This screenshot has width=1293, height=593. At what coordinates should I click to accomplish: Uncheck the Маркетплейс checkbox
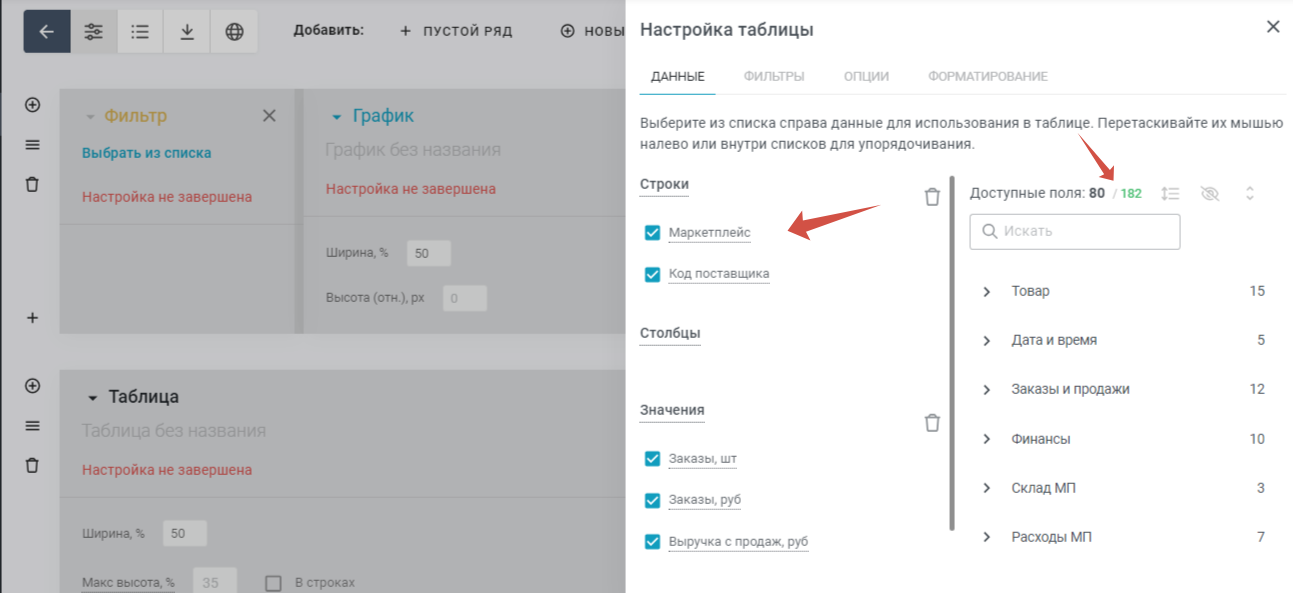tap(653, 233)
